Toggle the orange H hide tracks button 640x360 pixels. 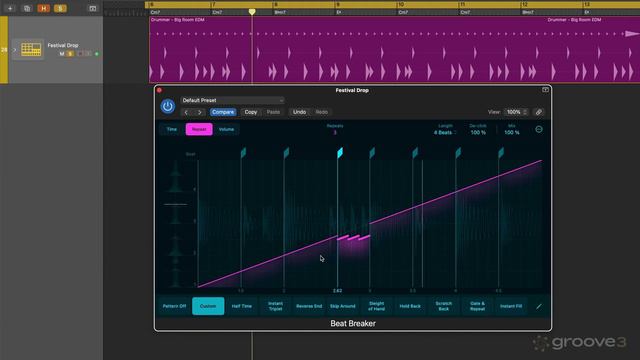[43, 8]
